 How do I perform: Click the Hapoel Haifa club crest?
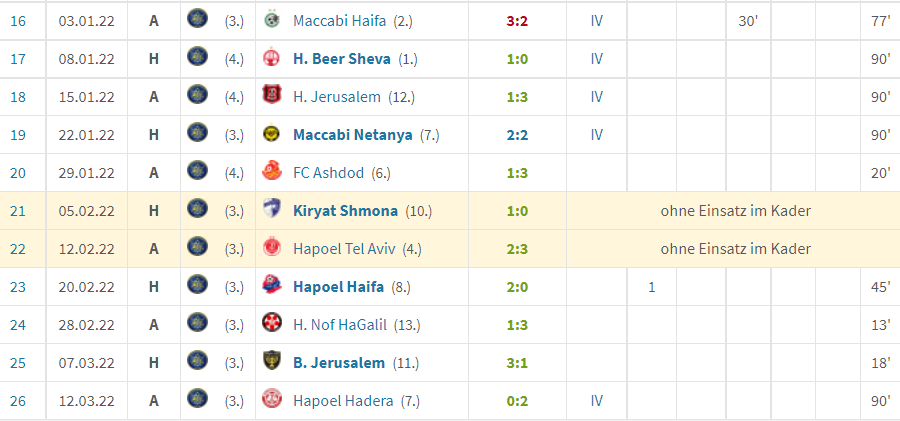pyautogui.click(x=270, y=286)
